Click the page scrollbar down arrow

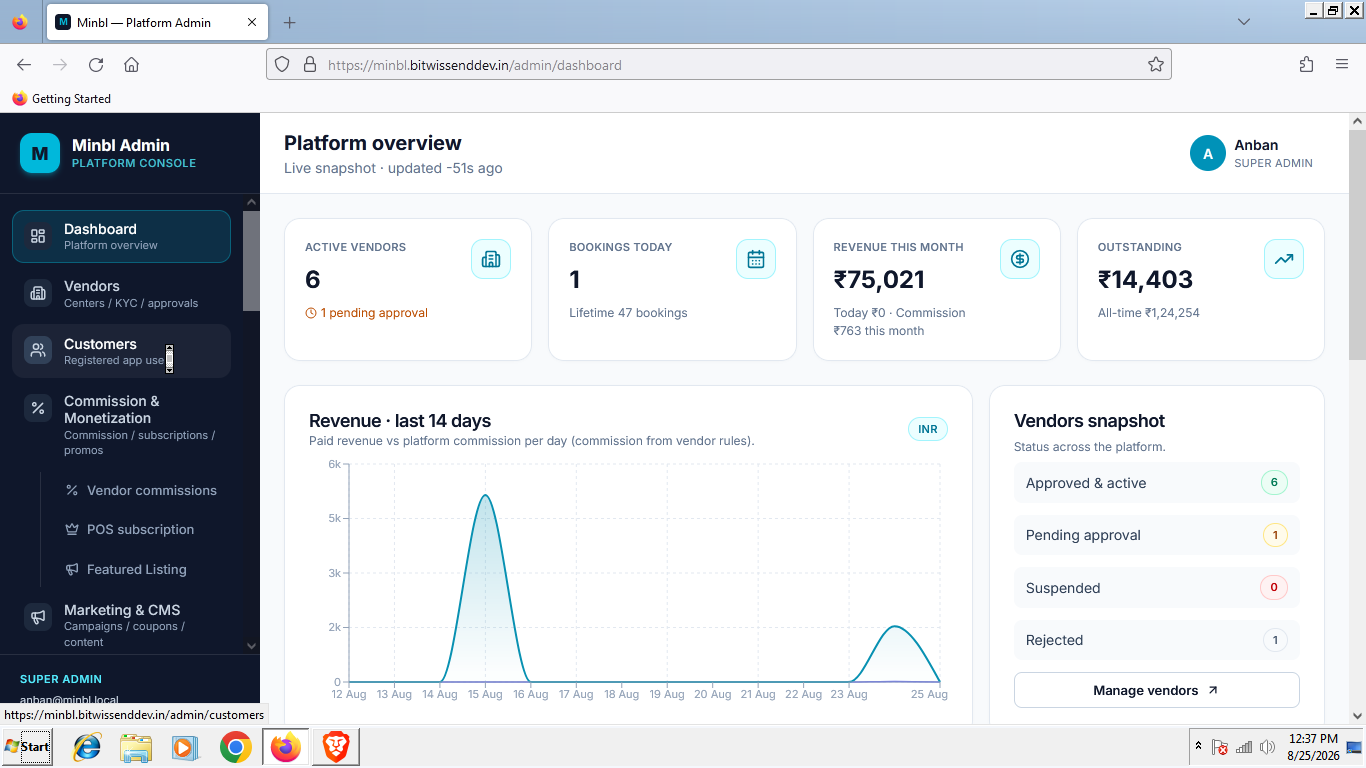(x=1357, y=716)
